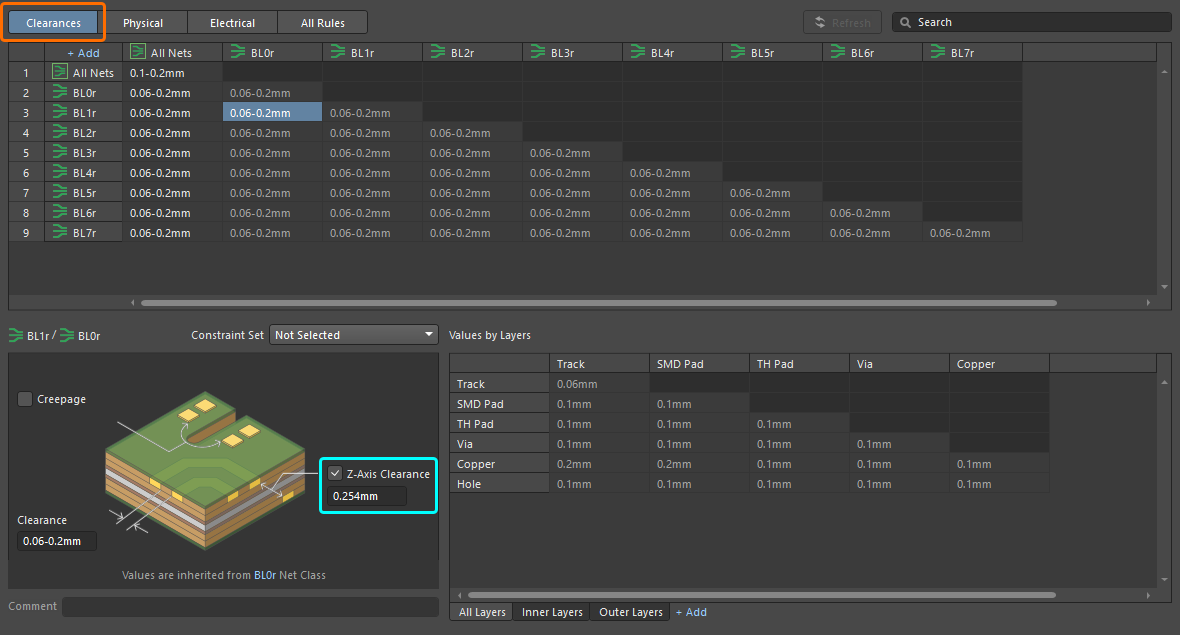The image size is (1180, 635).
Task: Click the All Nets icon in row 1
Action: 60,72
